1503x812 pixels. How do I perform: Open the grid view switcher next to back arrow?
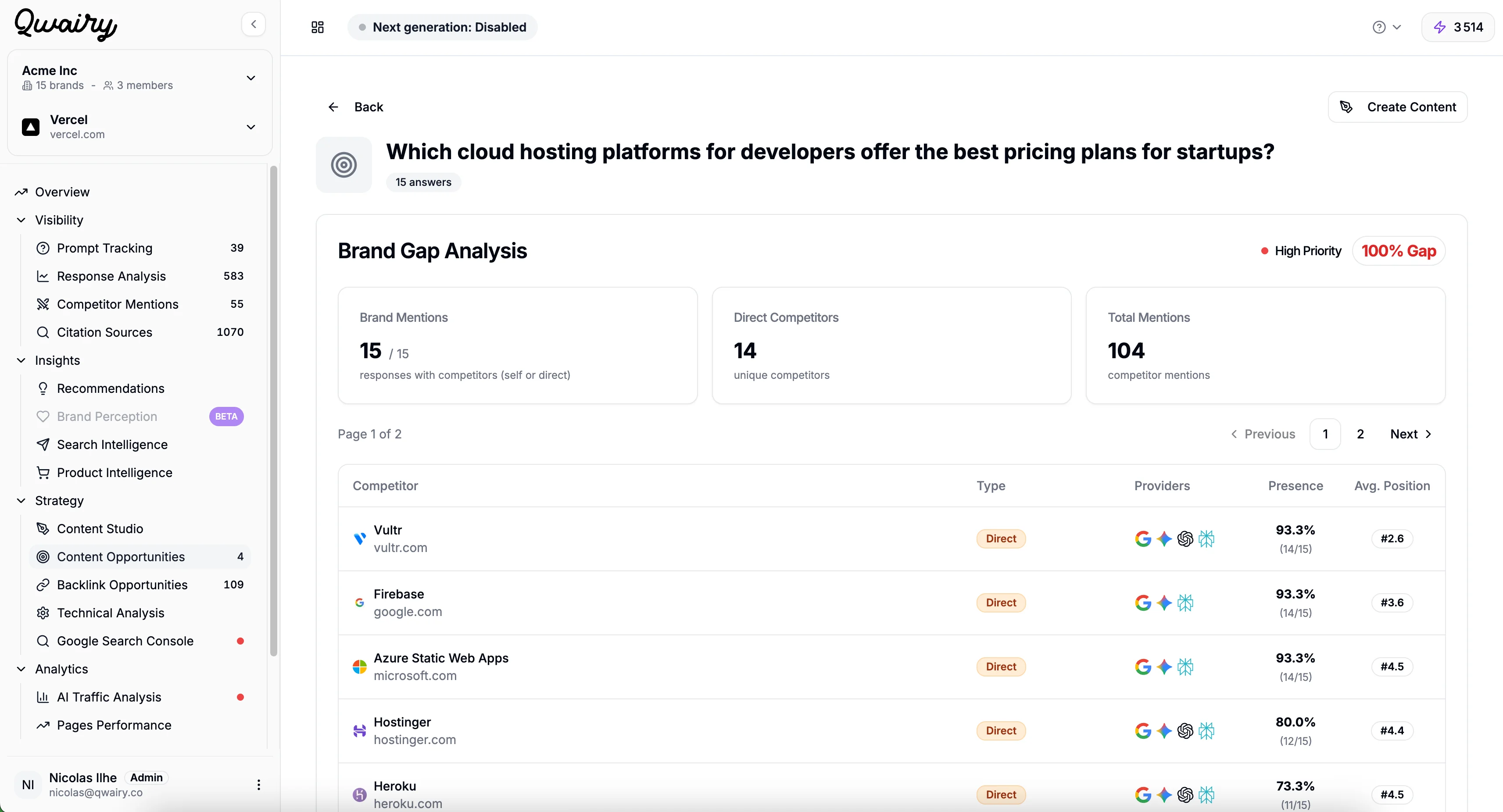[317, 27]
